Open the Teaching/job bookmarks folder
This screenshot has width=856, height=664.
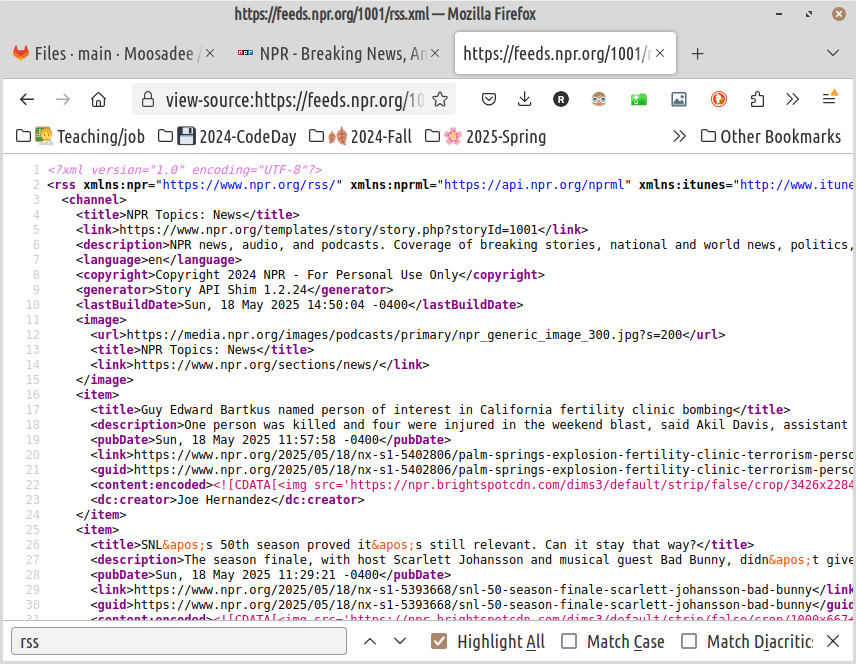click(x=80, y=137)
